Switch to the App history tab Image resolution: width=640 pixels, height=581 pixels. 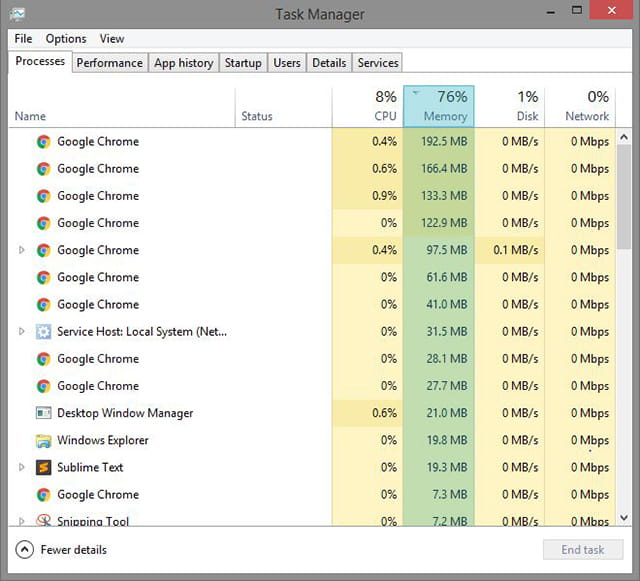[184, 63]
